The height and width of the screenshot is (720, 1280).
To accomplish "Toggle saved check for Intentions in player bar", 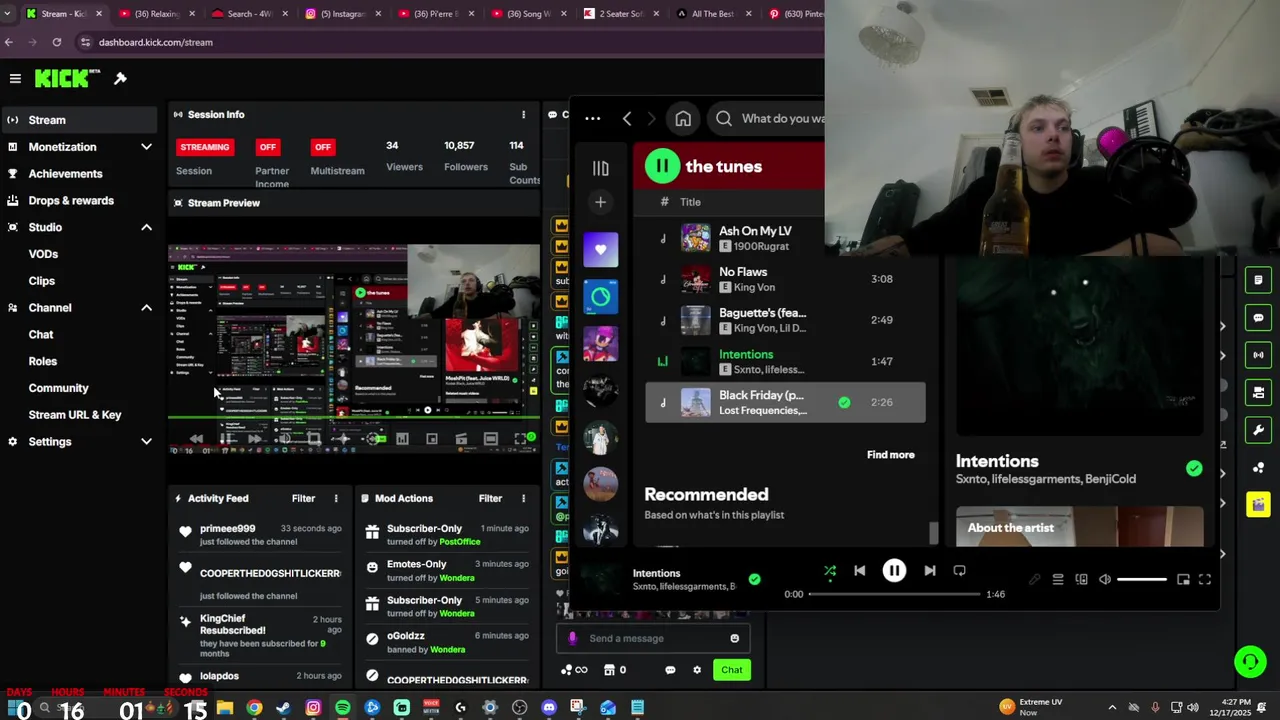I will coord(754,579).
